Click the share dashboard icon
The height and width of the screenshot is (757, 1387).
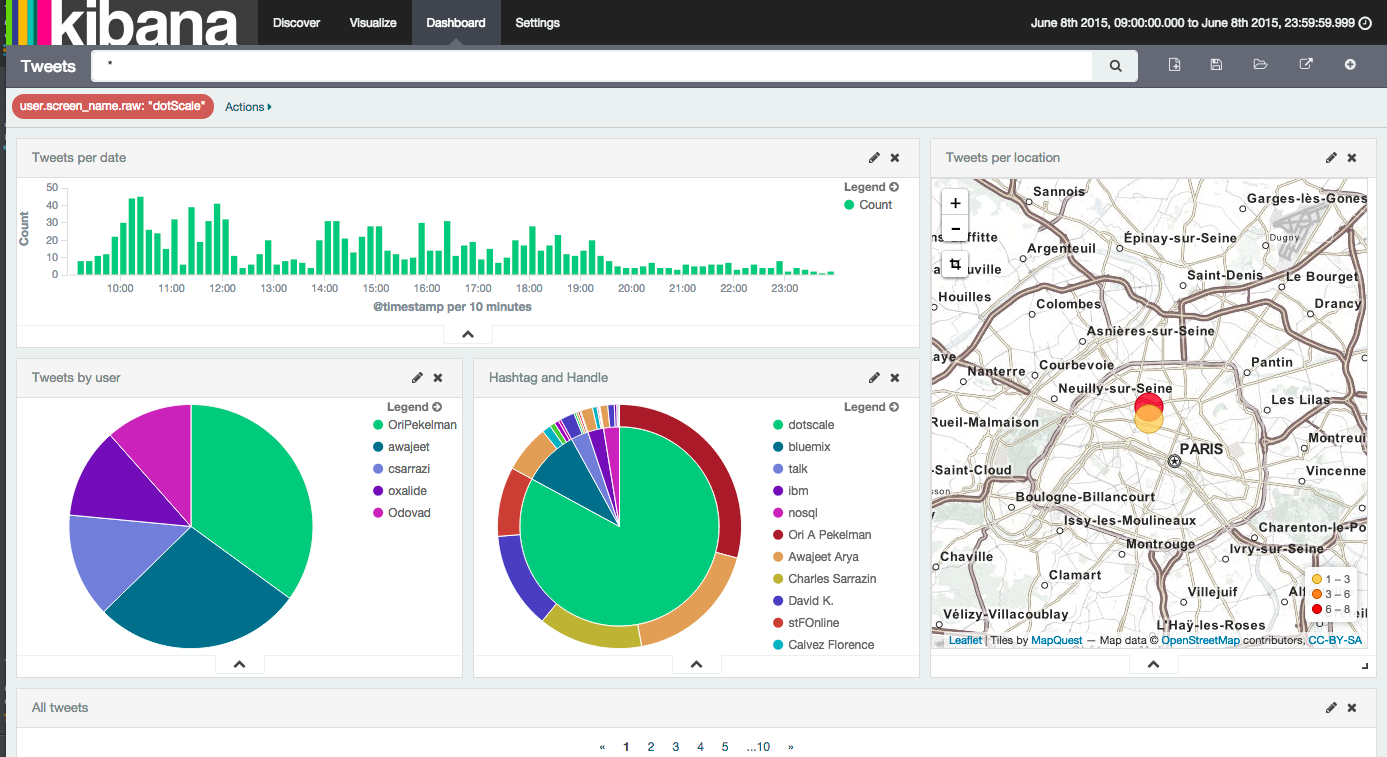(1305, 65)
